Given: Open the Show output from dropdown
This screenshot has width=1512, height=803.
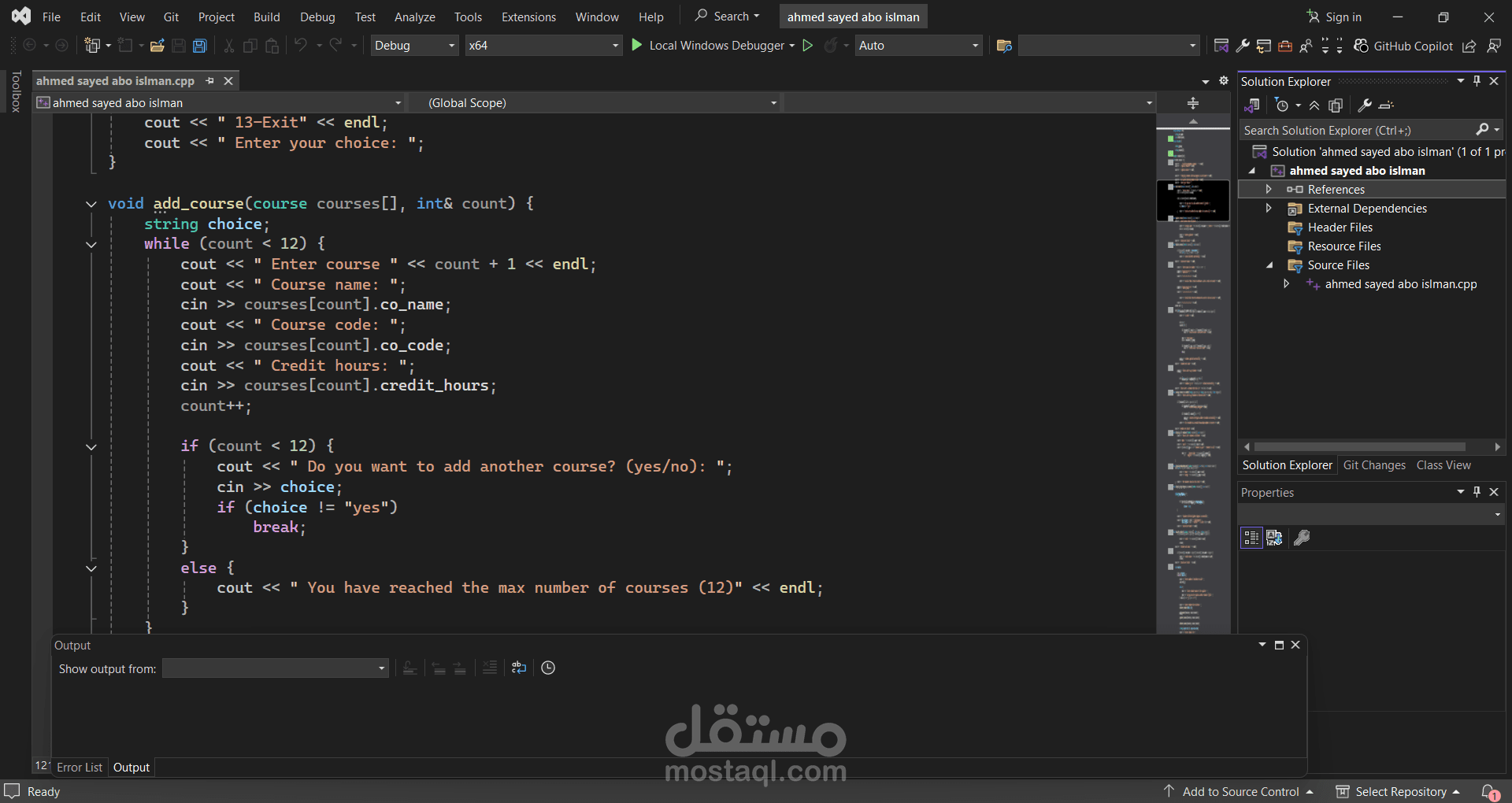Looking at the screenshot, I should 276,668.
